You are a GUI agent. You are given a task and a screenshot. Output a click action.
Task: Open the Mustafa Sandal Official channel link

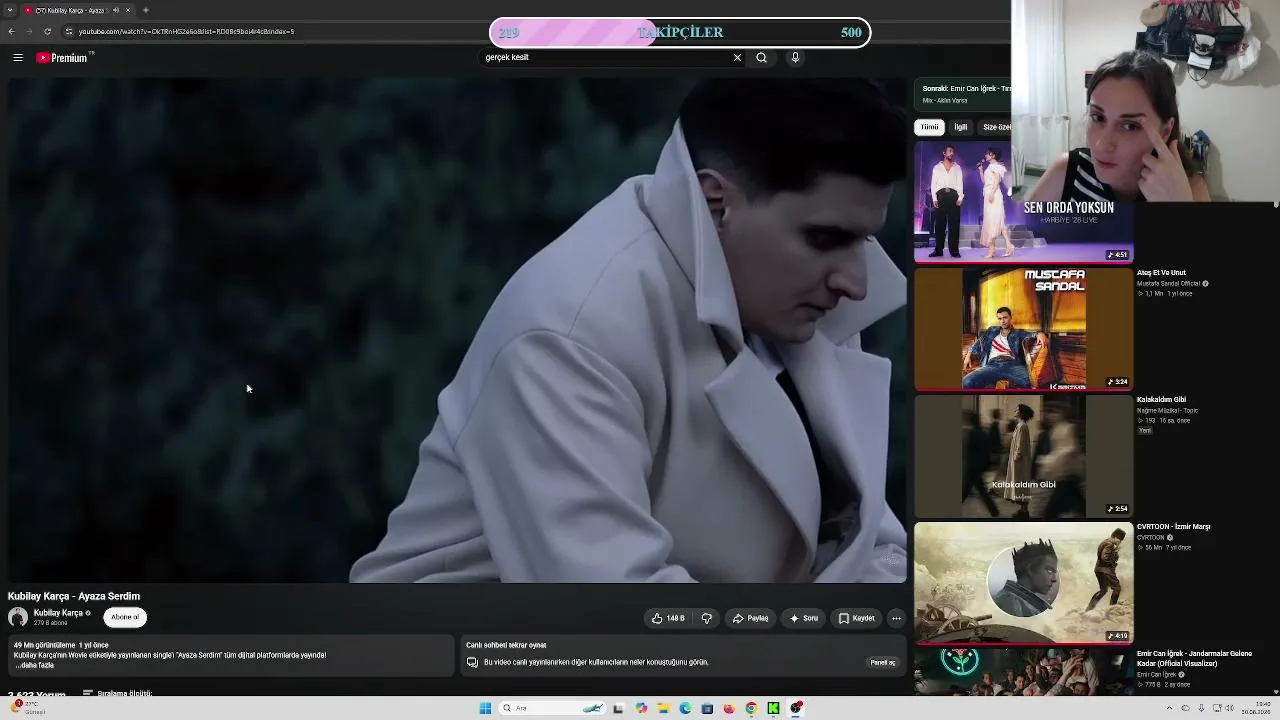[1168, 284]
